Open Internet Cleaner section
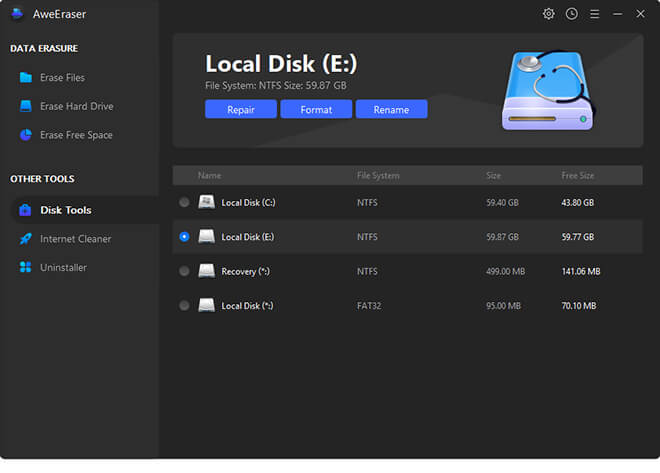The height and width of the screenshot is (473, 660). pyautogui.click(x=76, y=239)
